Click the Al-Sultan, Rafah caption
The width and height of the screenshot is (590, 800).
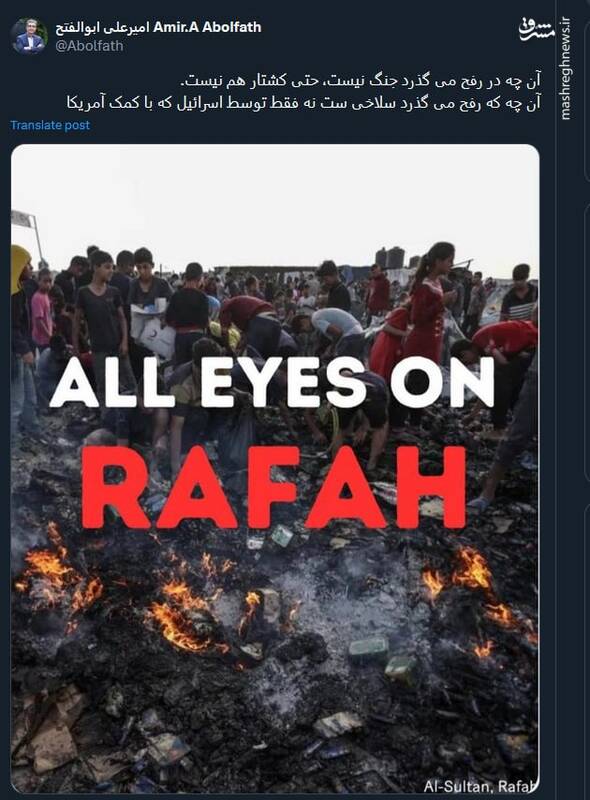(480, 785)
